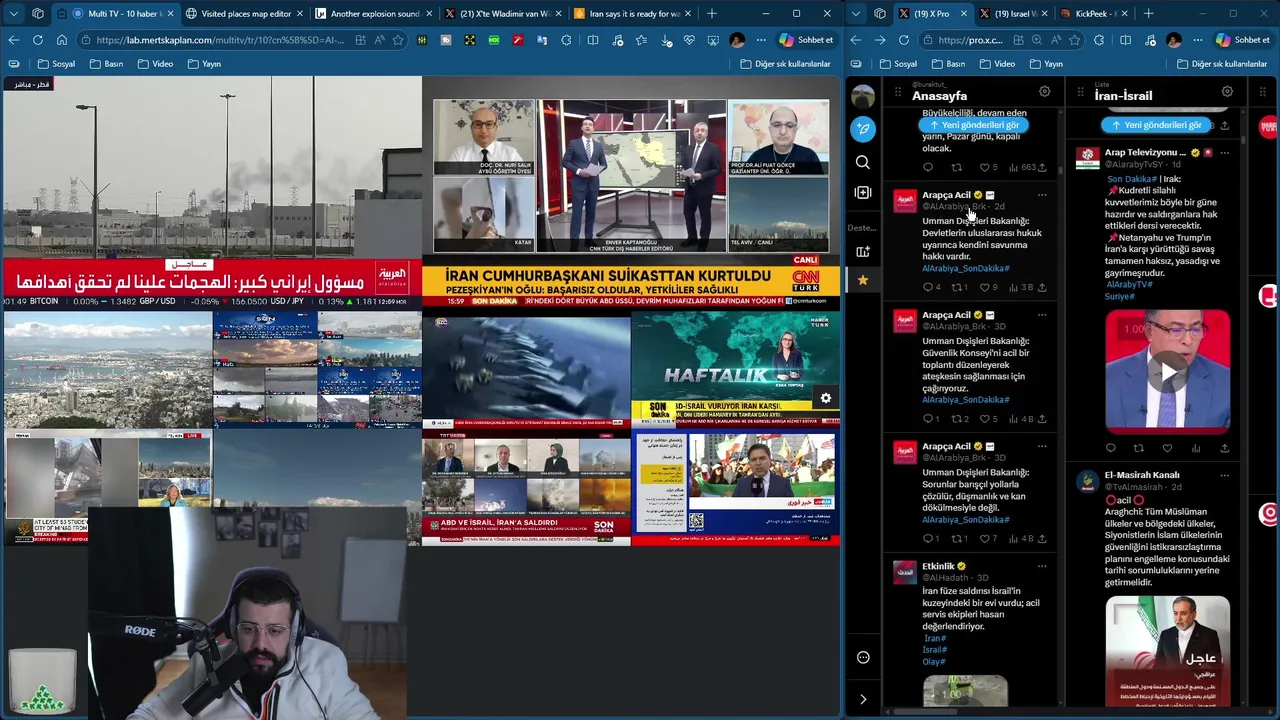Viewport: 1280px width, 720px height.
Task: Open Diğer sık kullanılanlar folder in right window
Action: [x=1224, y=64]
